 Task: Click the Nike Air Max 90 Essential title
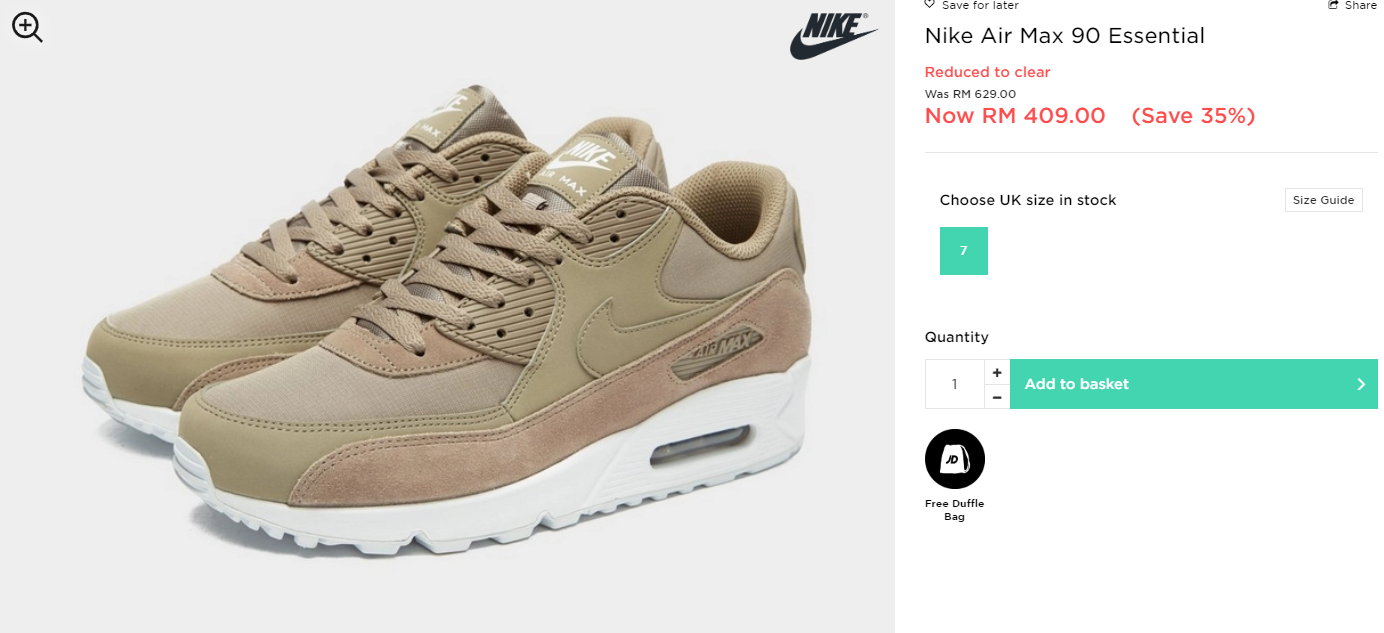coord(1065,36)
